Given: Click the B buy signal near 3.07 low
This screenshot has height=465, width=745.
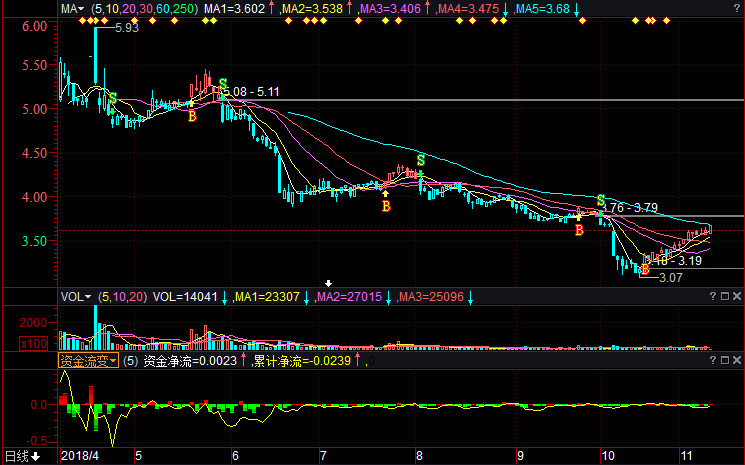Looking at the screenshot, I should point(645,269).
